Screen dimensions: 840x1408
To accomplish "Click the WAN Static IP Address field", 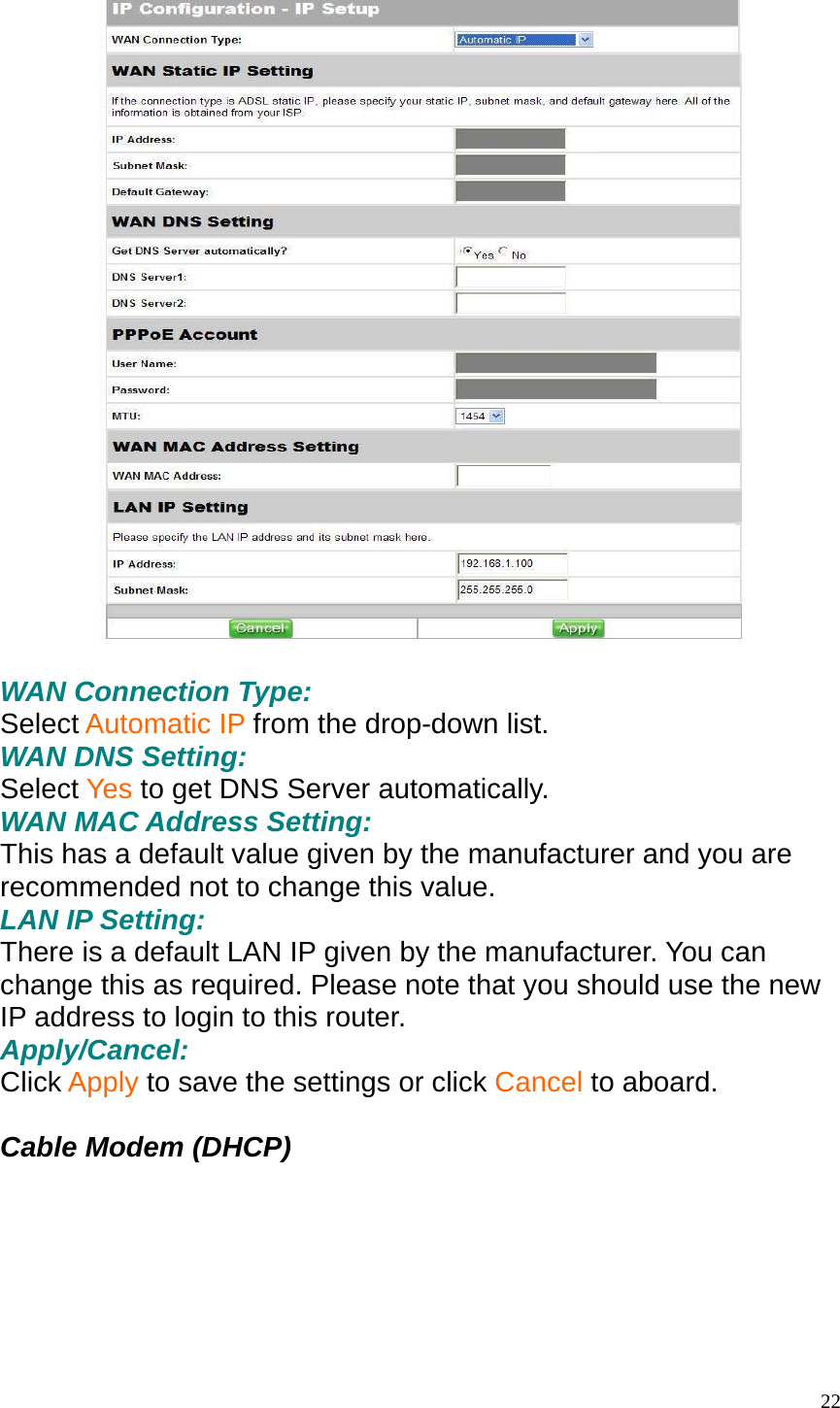I will coord(510,138).
